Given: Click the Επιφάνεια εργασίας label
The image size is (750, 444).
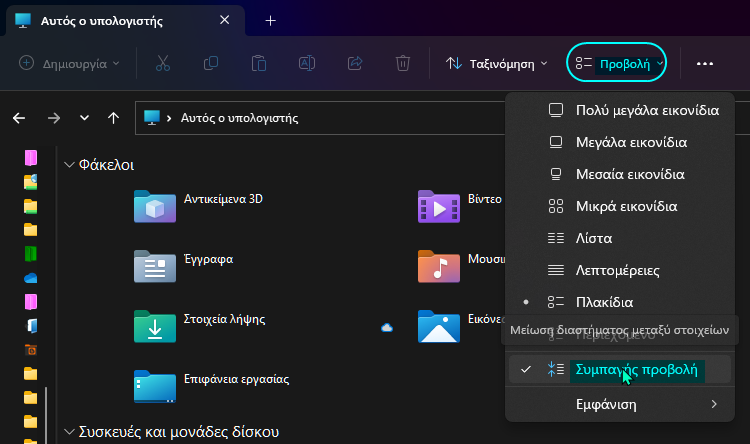Looking at the screenshot, I should click(236, 379).
